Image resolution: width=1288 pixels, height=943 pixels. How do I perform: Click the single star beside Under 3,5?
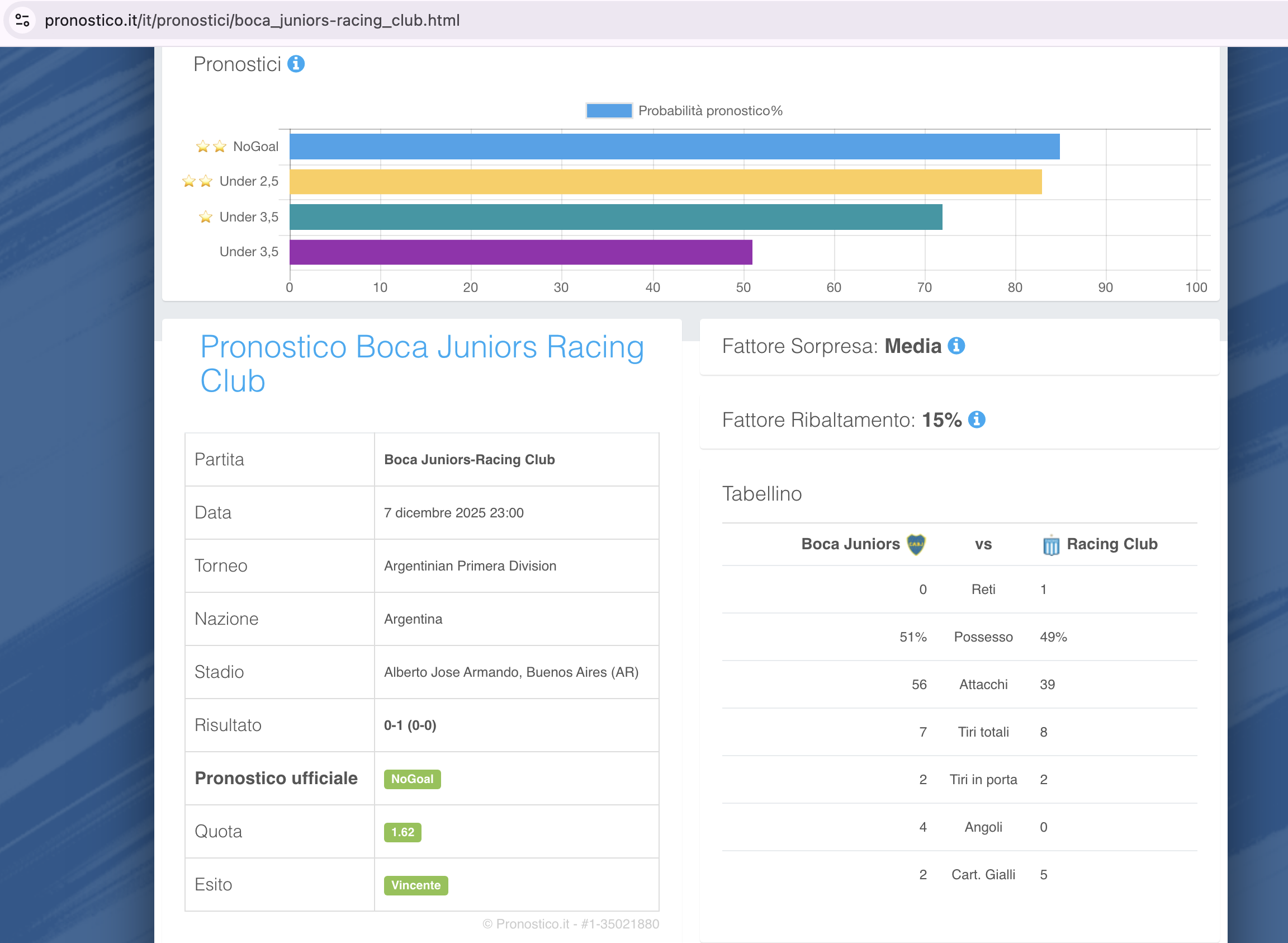(x=205, y=217)
